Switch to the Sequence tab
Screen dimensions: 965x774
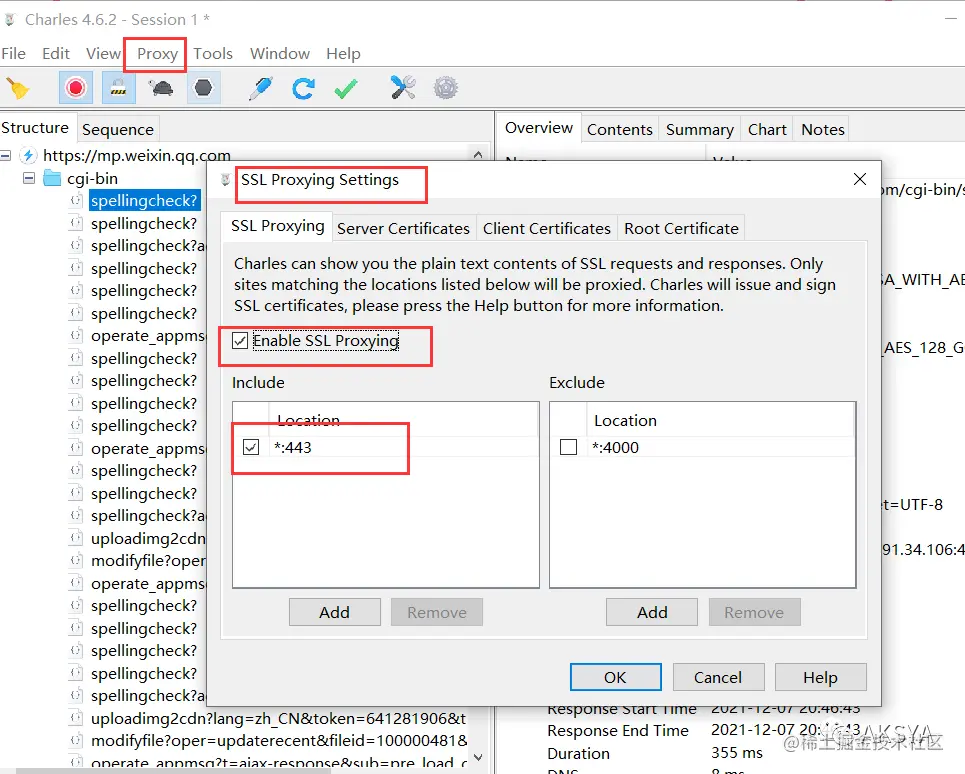click(x=118, y=129)
